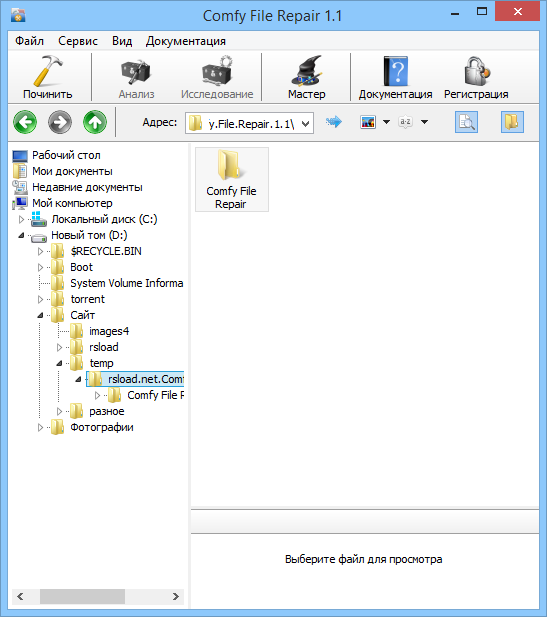The width and height of the screenshot is (547, 617).
Task: Select Мой компьютер in the tree
Action: click(x=72, y=203)
